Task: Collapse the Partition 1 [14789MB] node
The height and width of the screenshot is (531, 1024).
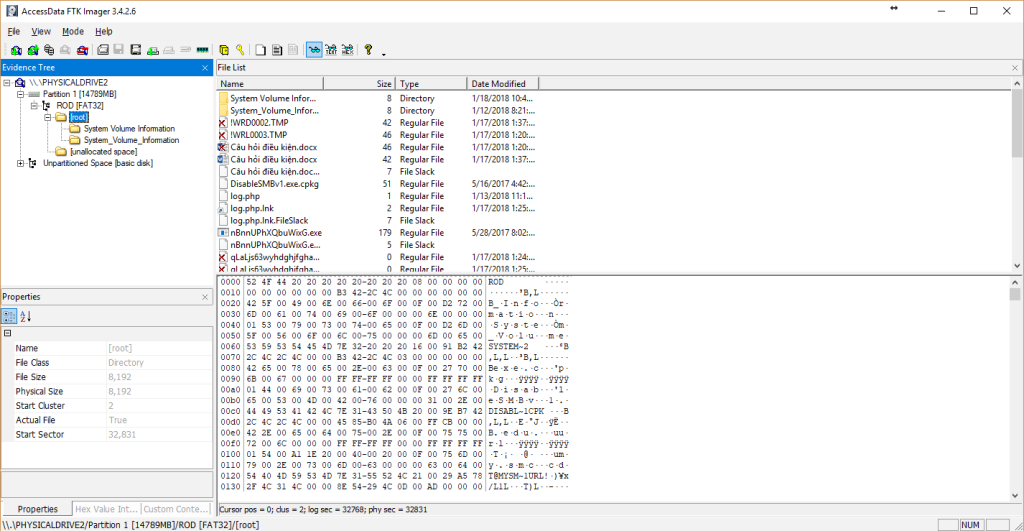Action: [x=20, y=95]
